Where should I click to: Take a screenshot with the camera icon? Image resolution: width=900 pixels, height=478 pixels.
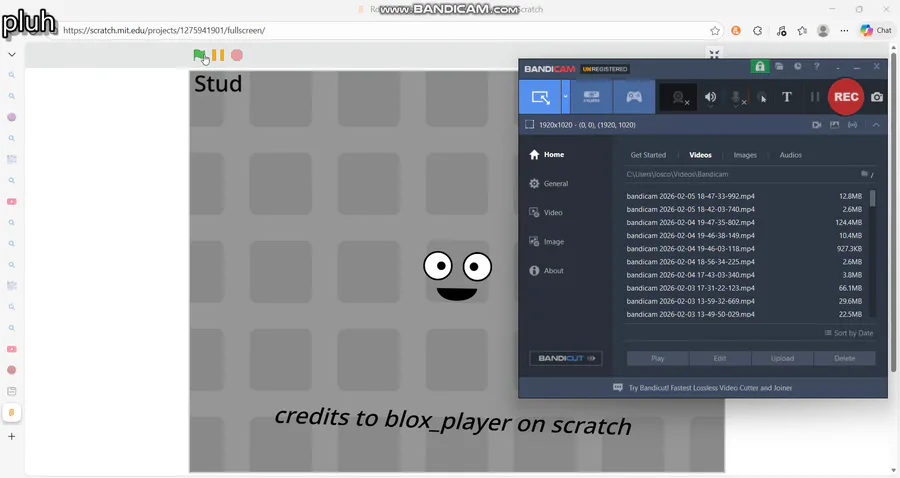pyautogui.click(x=877, y=97)
